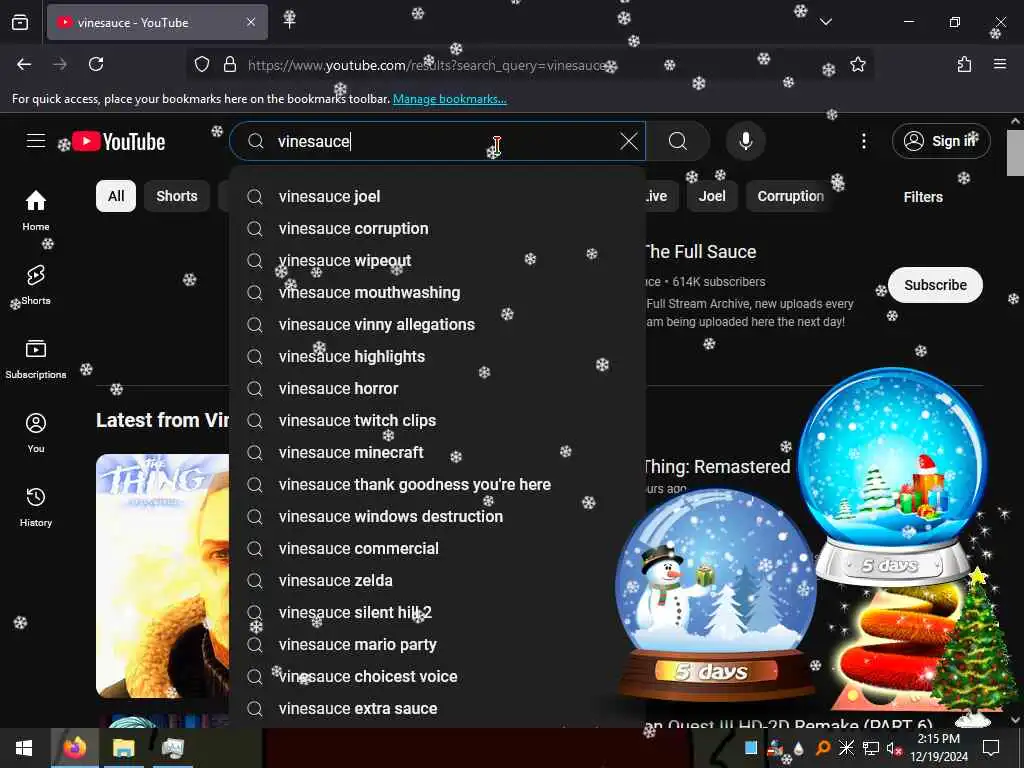The height and width of the screenshot is (768, 1024).
Task: Choose suggestion vinesauce highlights
Action: [438, 357]
